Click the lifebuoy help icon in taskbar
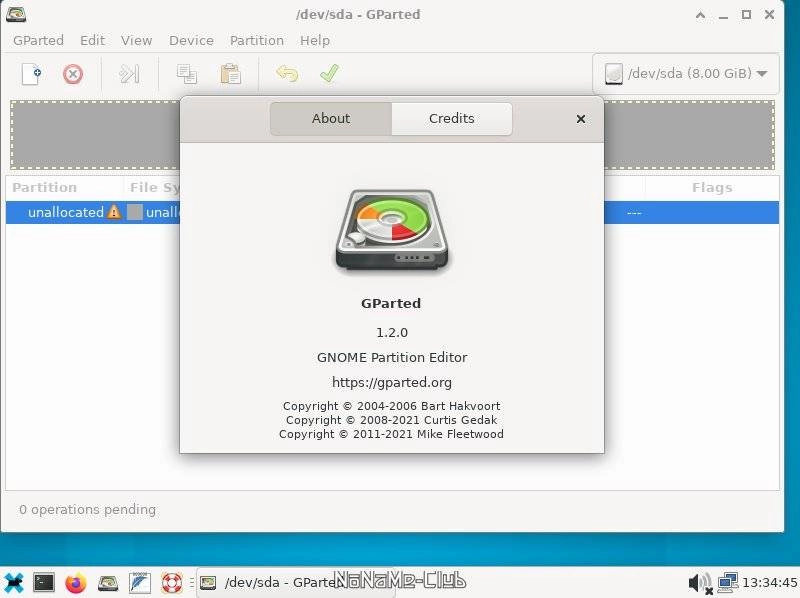Image resolution: width=800 pixels, height=598 pixels. [171, 582]
